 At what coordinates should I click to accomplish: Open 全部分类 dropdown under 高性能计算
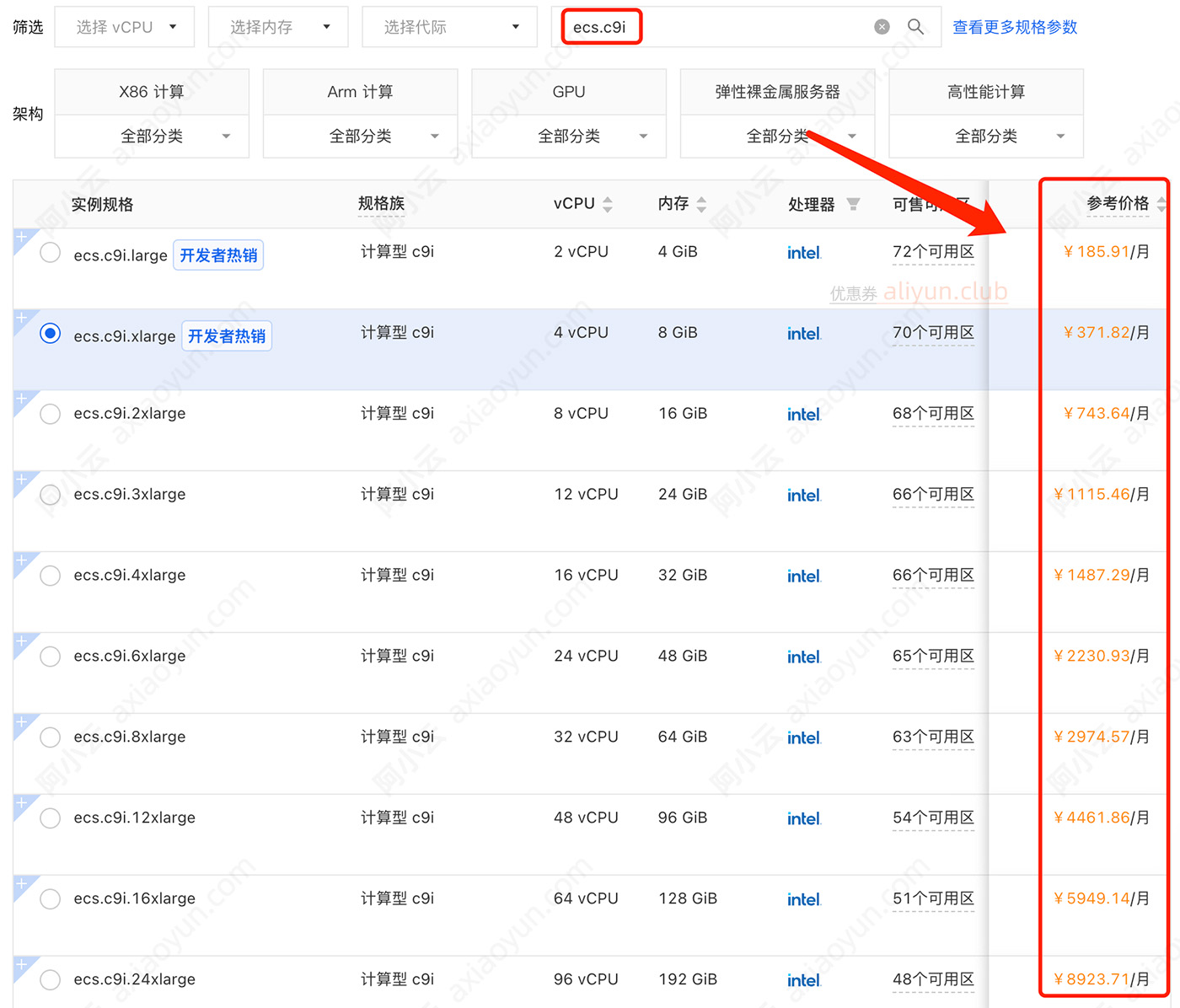[x=986, y=137]
